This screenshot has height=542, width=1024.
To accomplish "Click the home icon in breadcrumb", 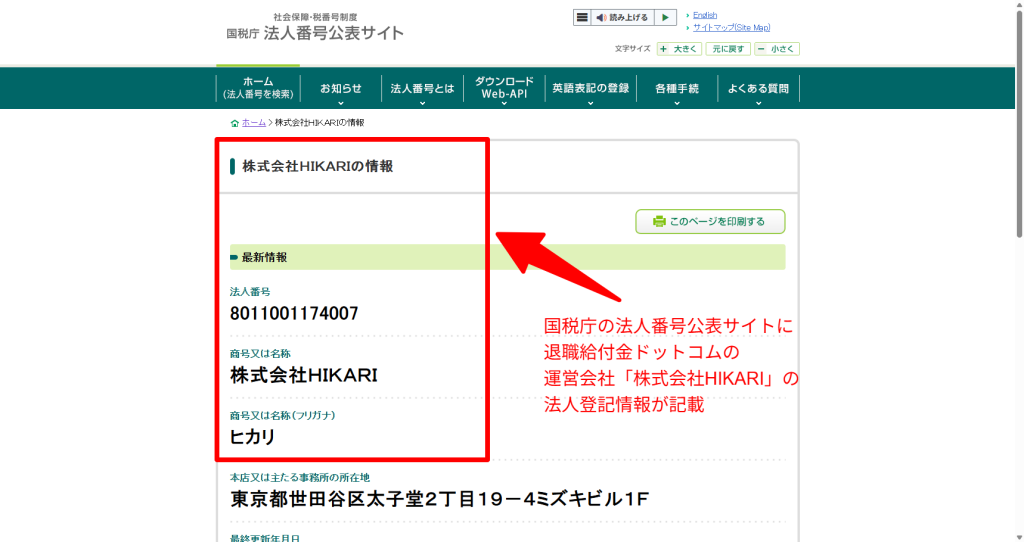I will (x=234, y=123).
